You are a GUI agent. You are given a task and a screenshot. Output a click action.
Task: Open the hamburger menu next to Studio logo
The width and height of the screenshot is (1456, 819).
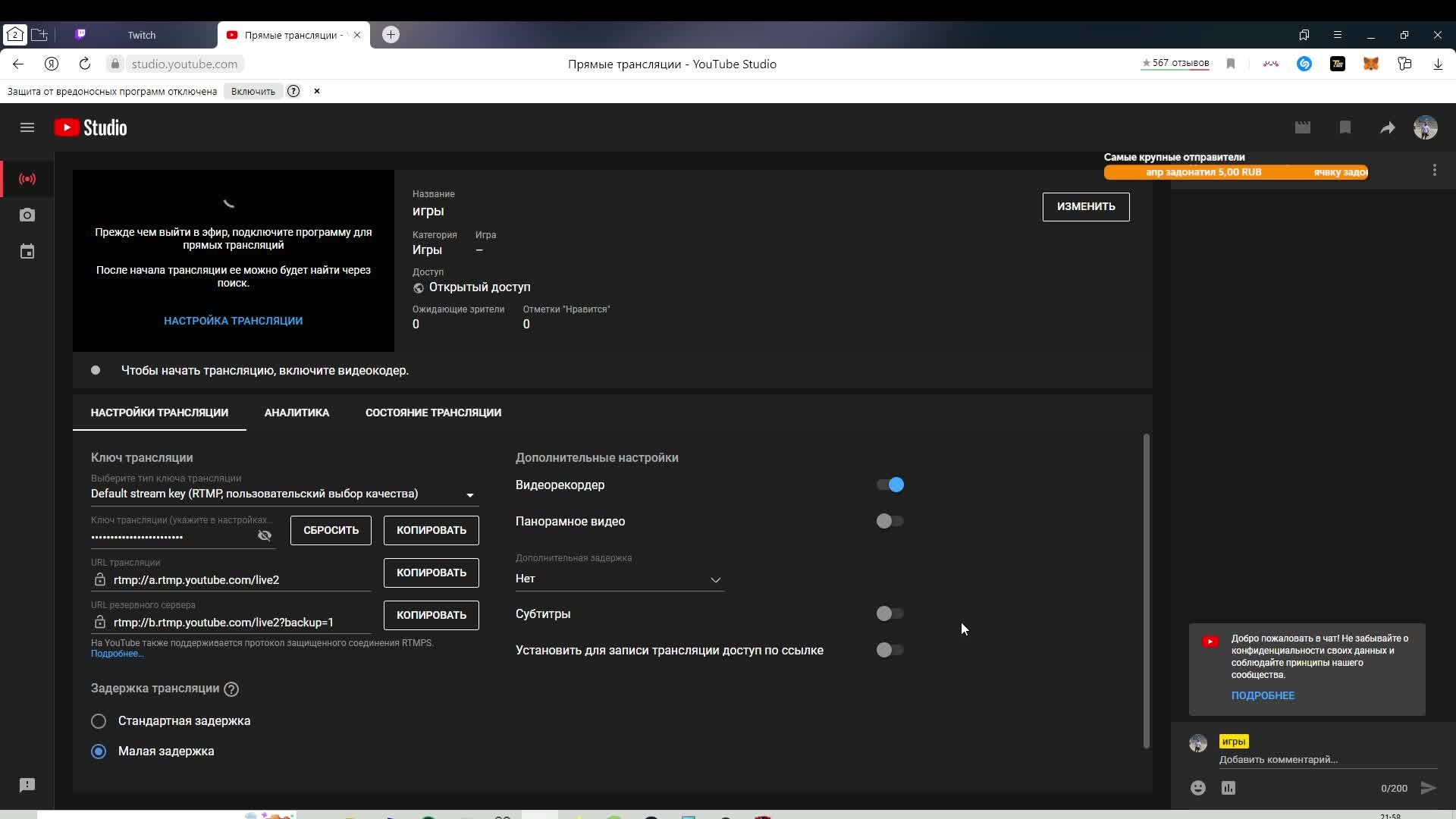pyautogui.click(x=27, y=127)
